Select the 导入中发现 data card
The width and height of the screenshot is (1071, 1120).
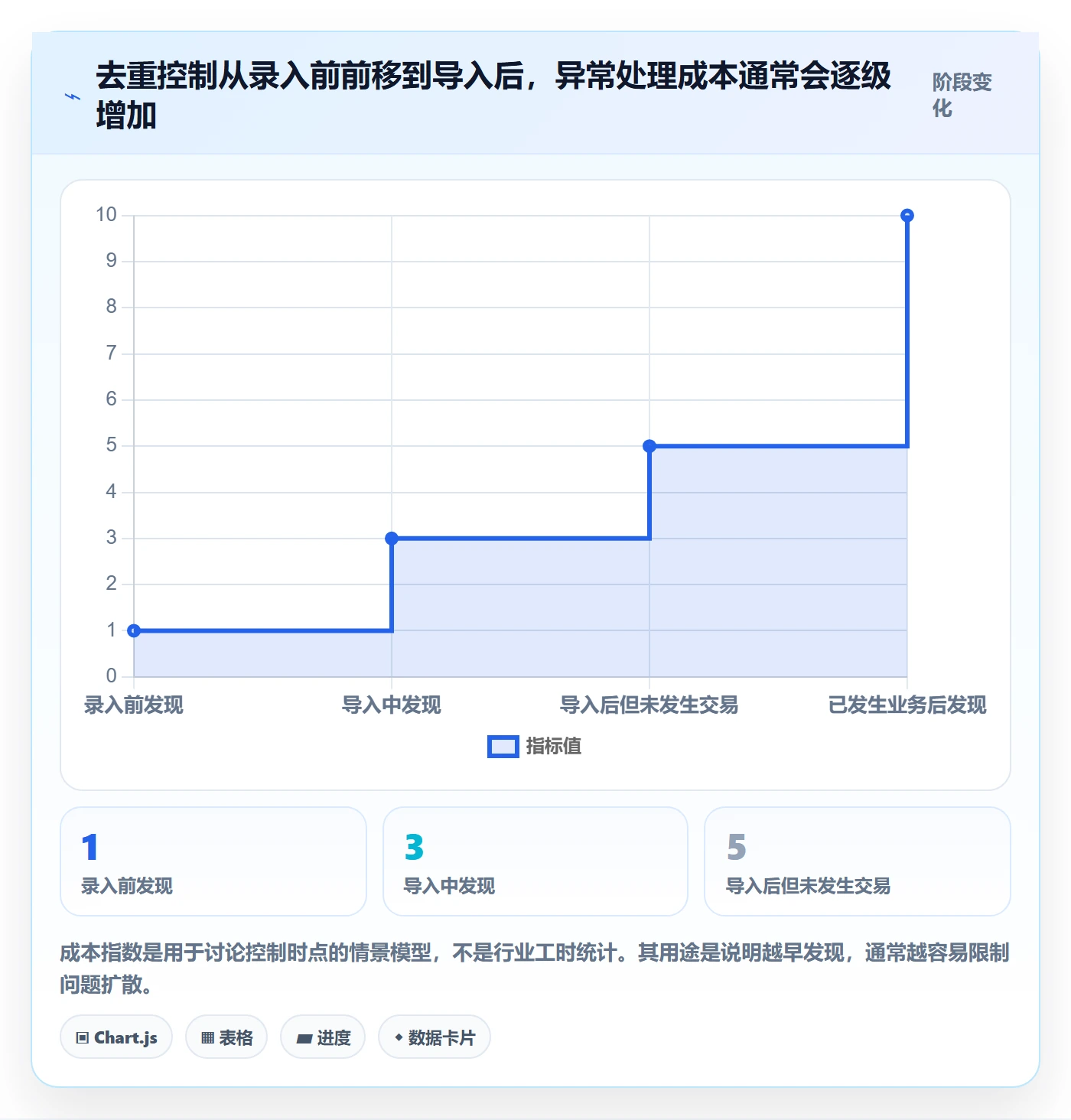(x=535, y=861)
